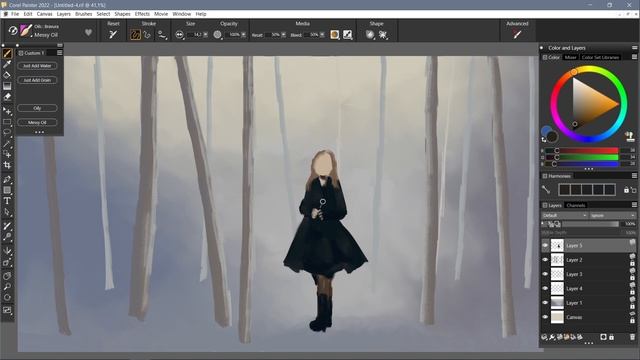Select the Pen tool
The height and width of the screenshot is (360, 640).
click(7, 179)
